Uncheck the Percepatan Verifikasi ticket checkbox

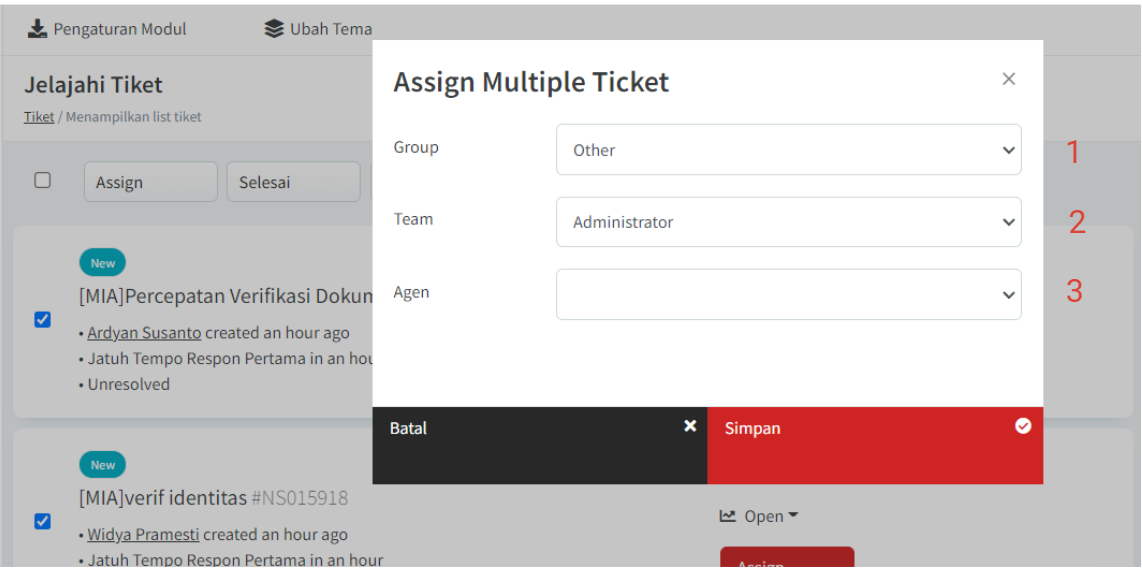click(43, 320)
